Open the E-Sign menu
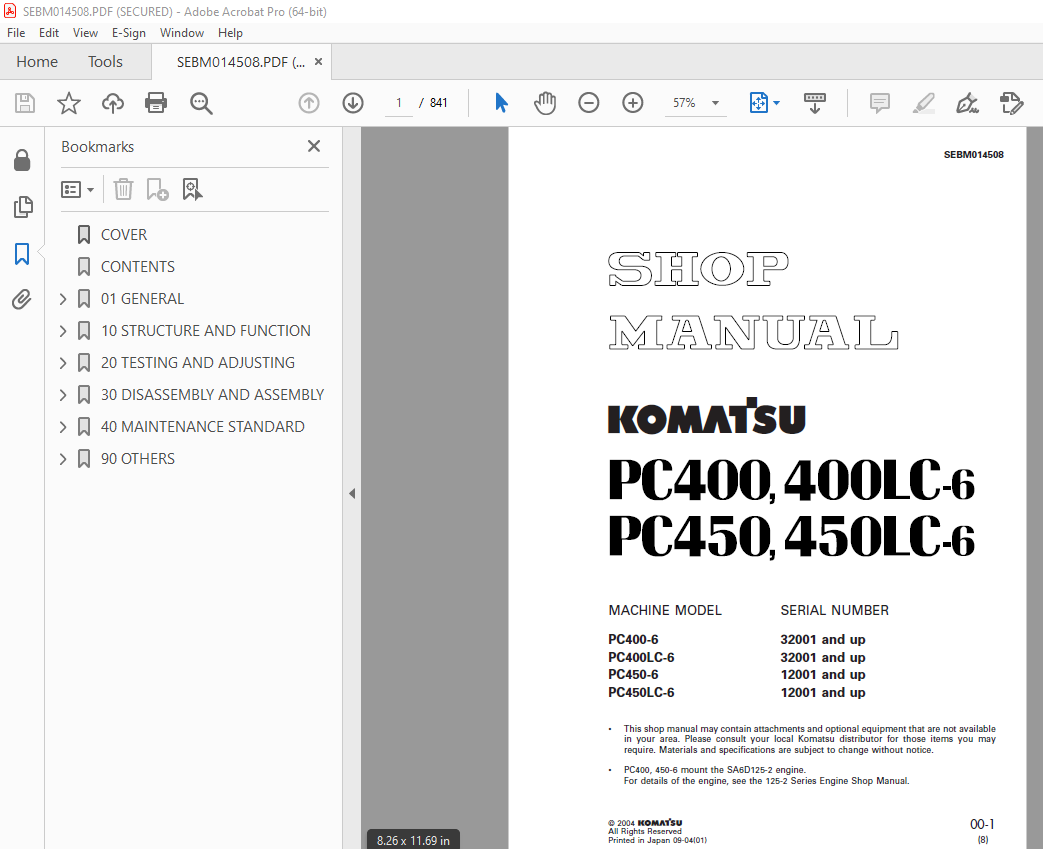This screenshot has width=1043, height=849. [128, 33]
